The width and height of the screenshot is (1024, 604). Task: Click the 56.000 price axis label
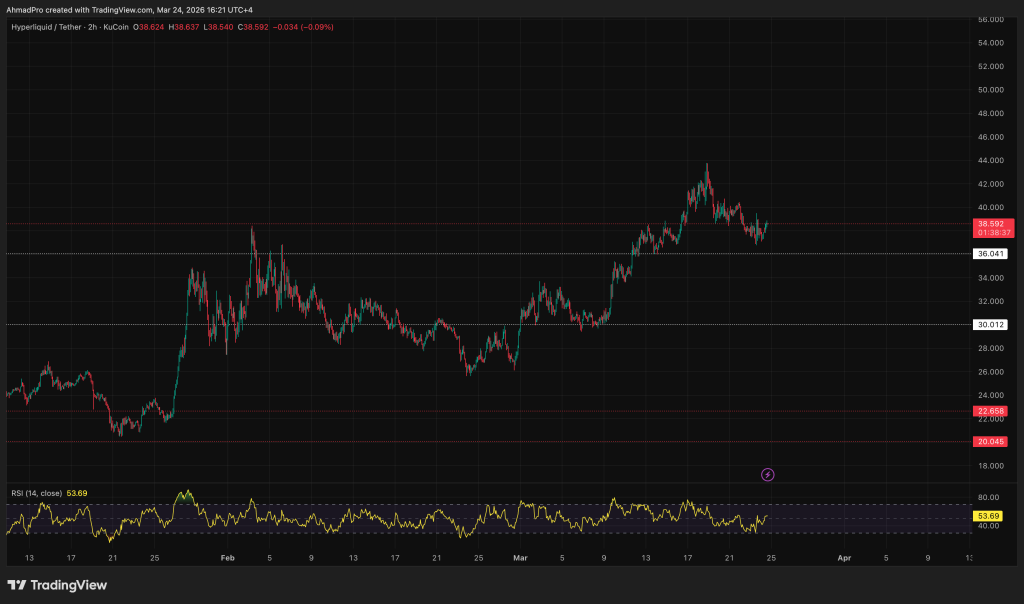990,19
